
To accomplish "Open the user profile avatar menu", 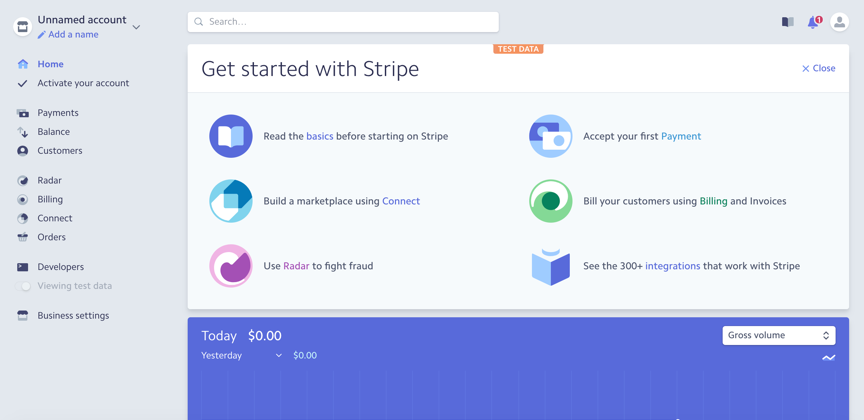I will tap(839, 22).
